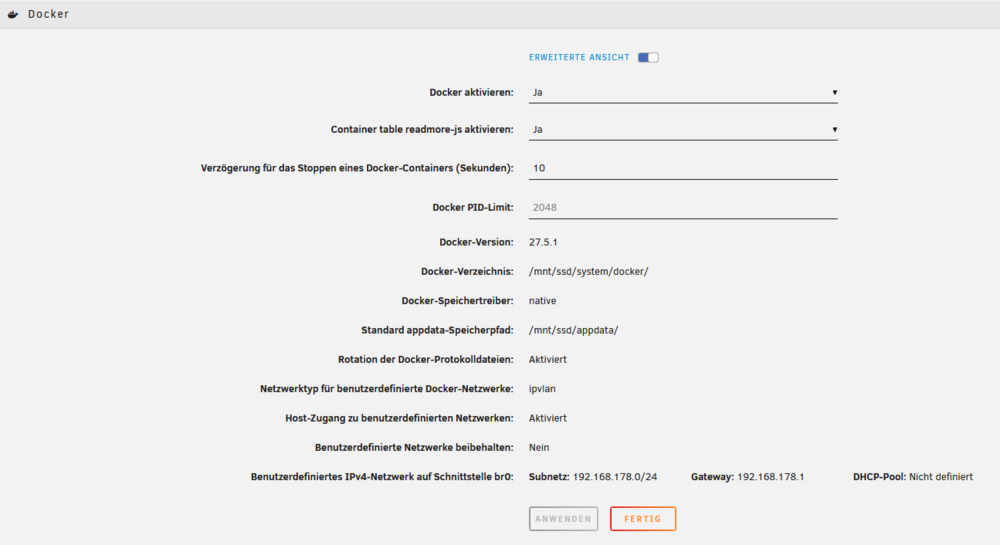Click the appdata path /mnt/ssd/appdata/

click(573, 330)
